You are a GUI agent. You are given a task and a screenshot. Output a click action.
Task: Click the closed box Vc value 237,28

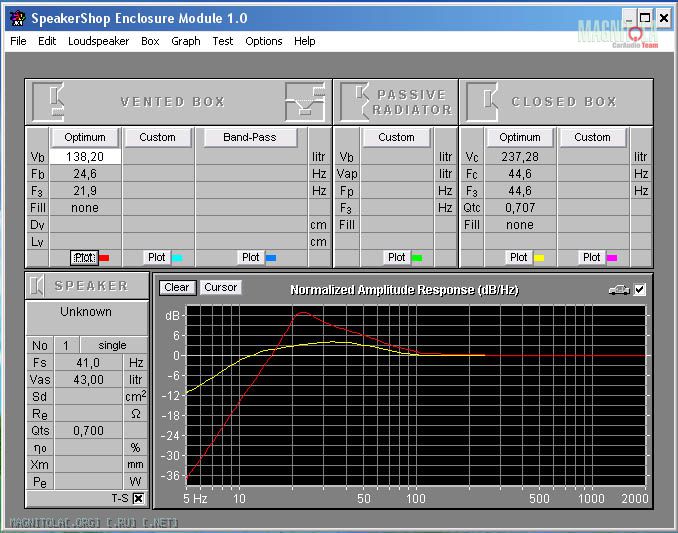point(520,156)
